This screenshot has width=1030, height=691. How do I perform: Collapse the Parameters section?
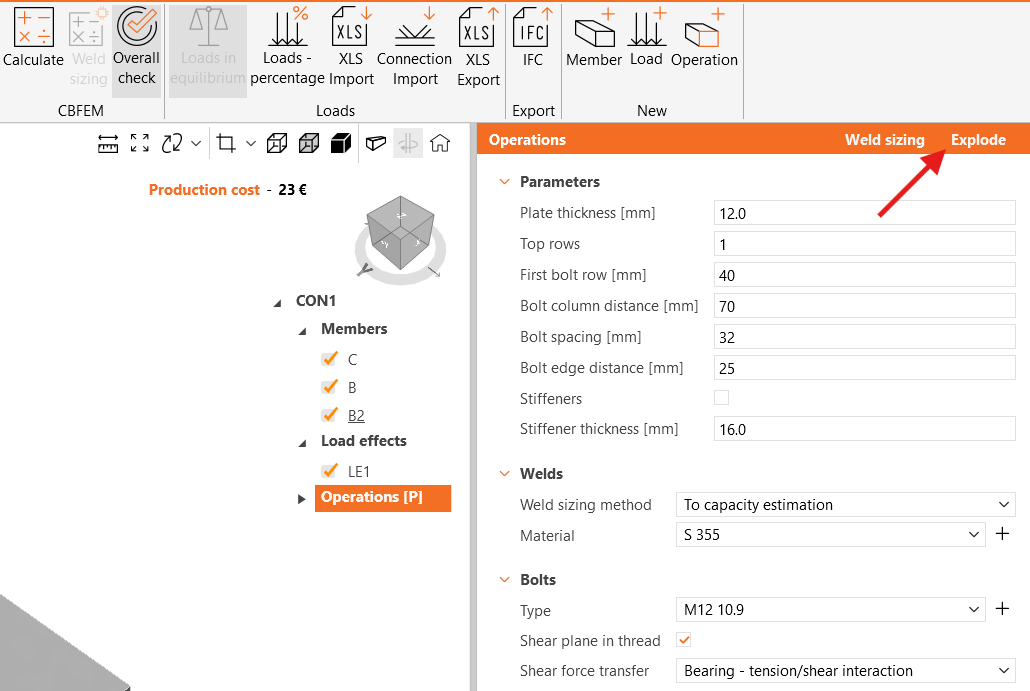[504, 182]
